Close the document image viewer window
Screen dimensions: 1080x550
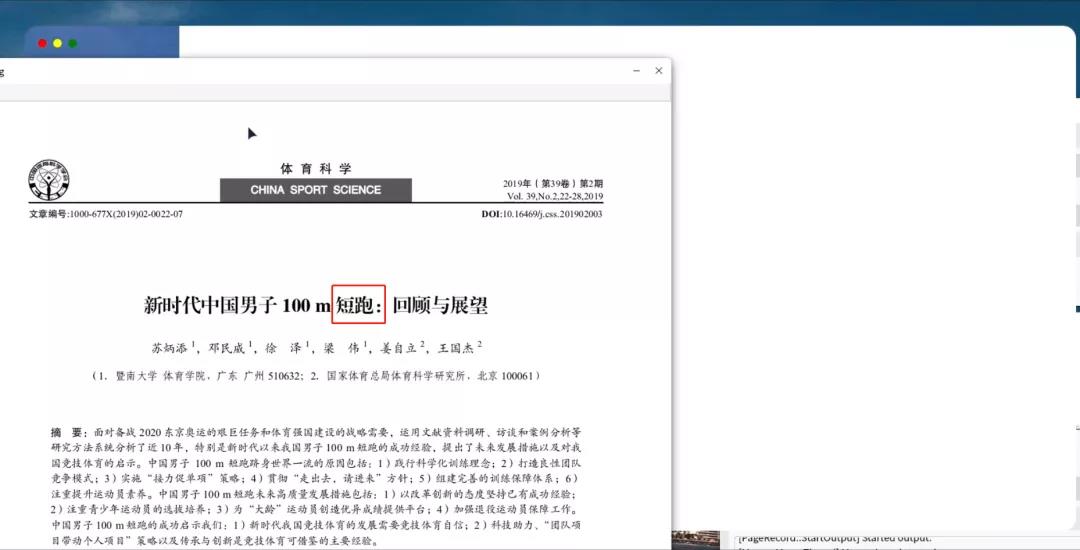658,70
